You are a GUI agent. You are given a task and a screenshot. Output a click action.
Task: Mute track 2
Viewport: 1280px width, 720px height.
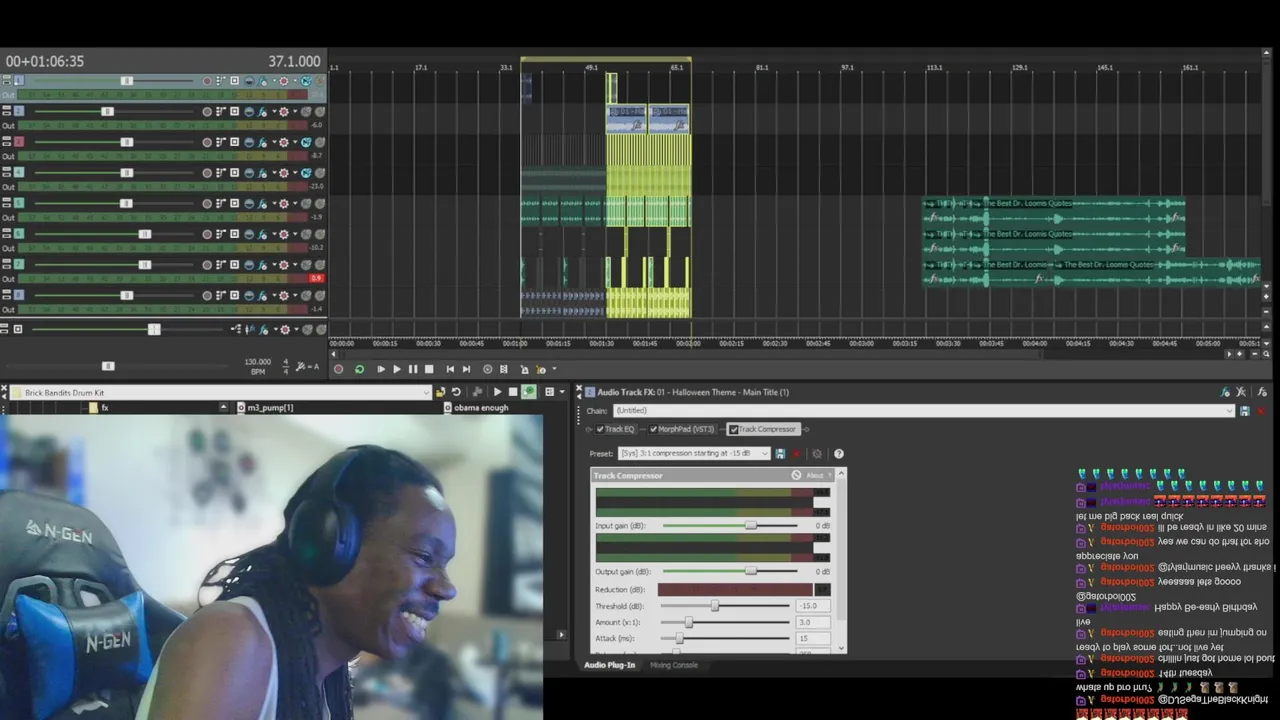306,111
